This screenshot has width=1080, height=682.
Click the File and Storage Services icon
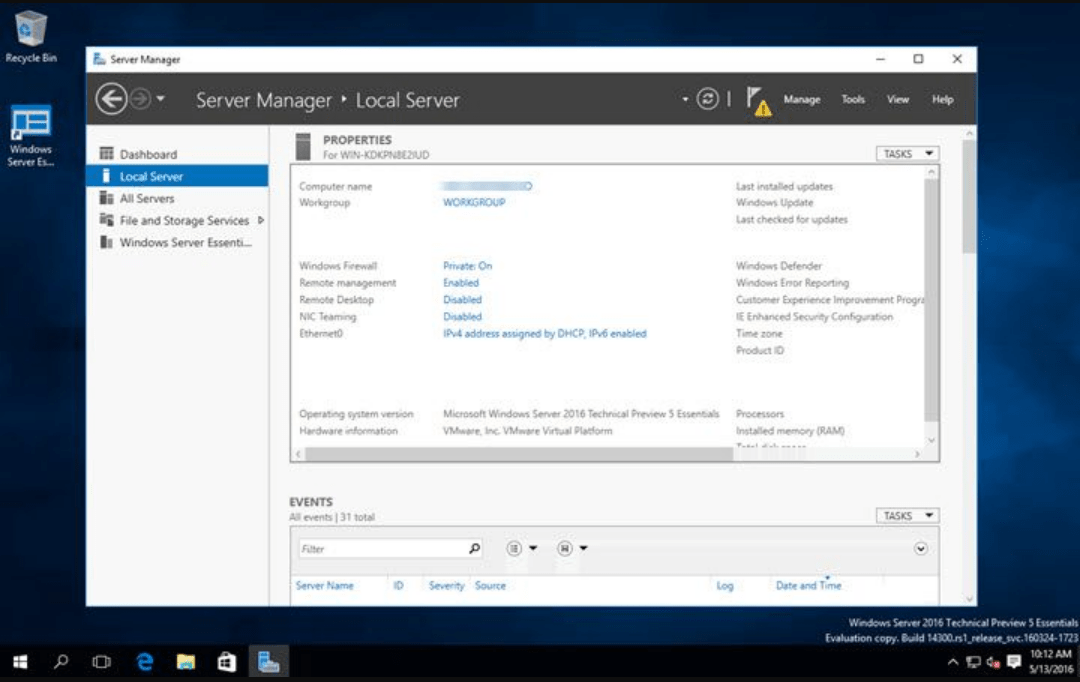tap(106, 220)
